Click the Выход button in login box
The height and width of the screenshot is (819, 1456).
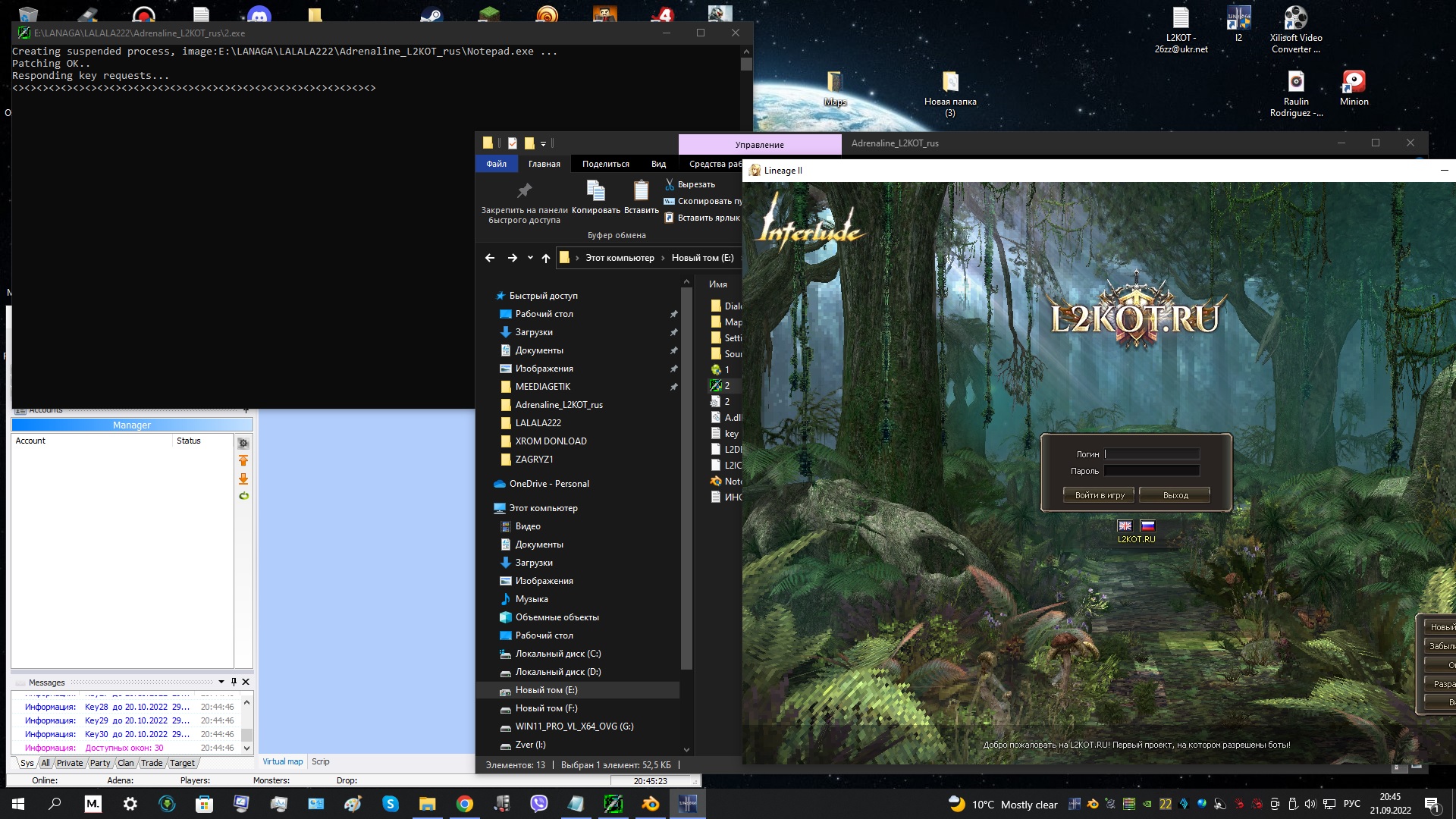1175,495
